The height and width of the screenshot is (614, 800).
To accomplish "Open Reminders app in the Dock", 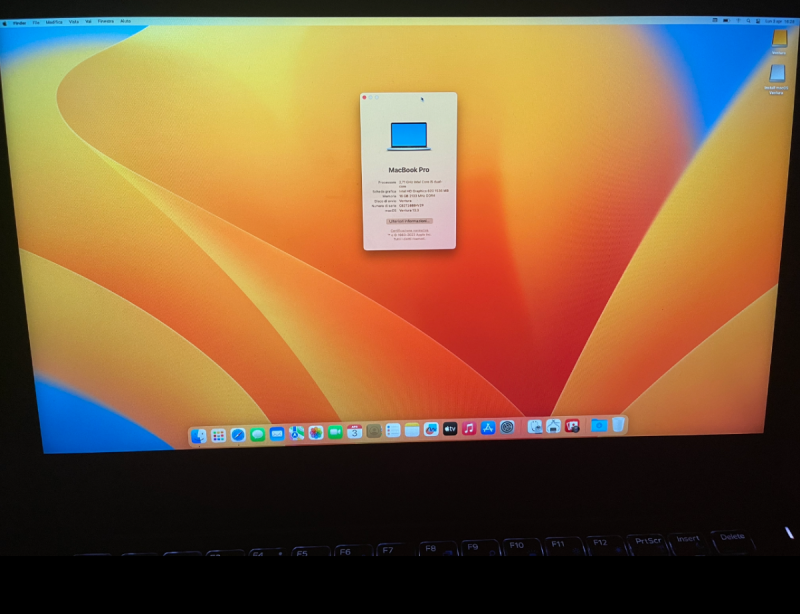I will 392,430.
